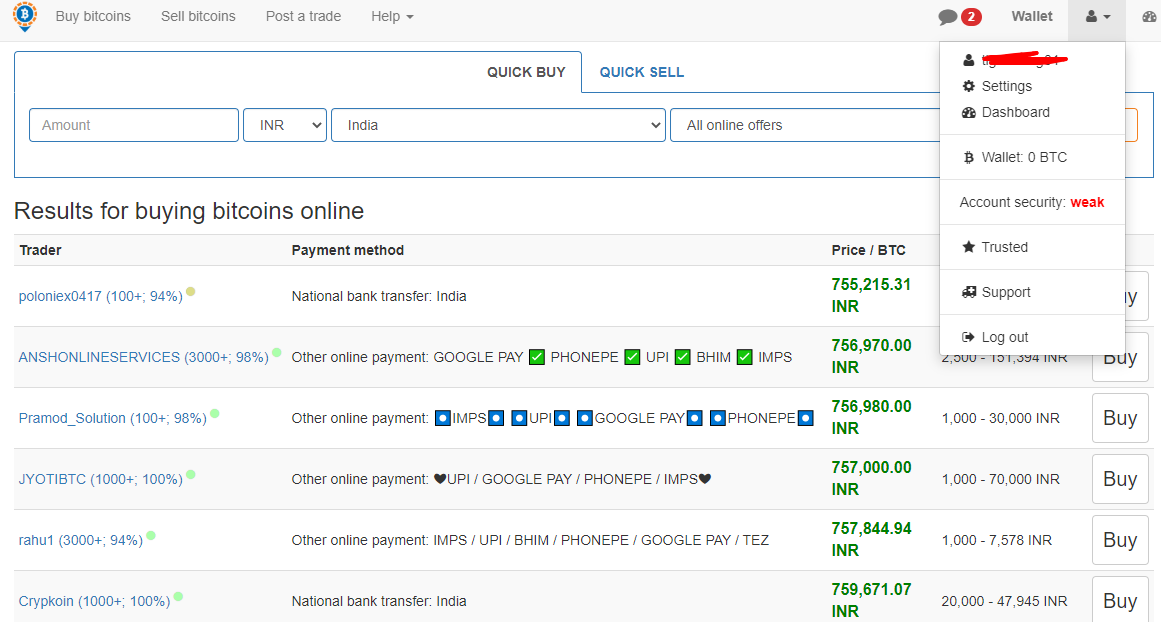
Task: Click JYOTIBTC's UPI / GOOGLE PAY payment text
Action: pyautogui.click(x=501, y=479)
